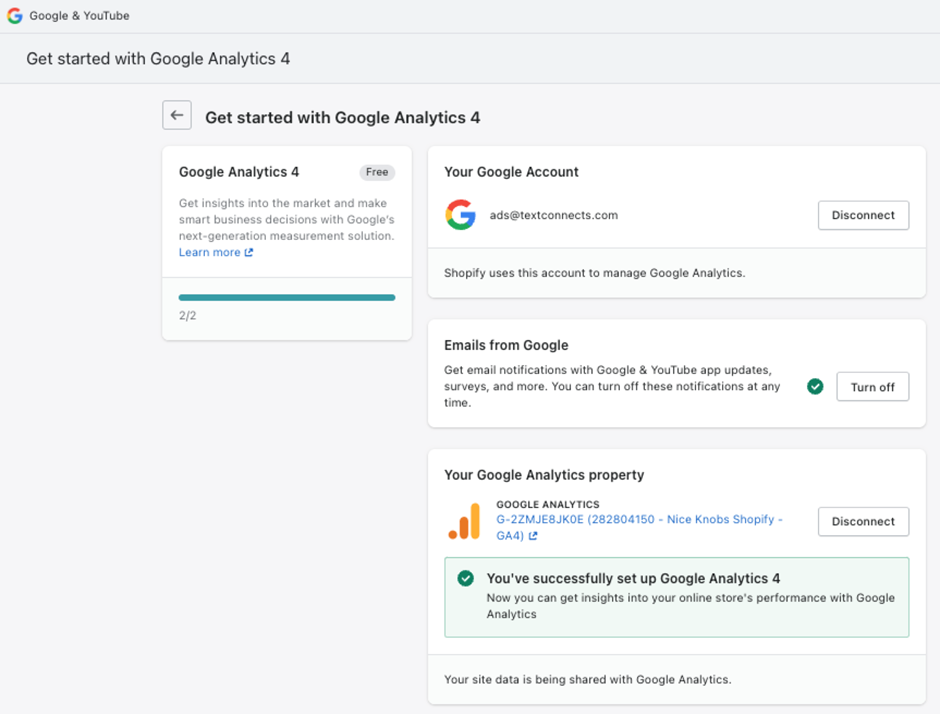Click the successfully set up banner message
Image resolution: width=940 pixels, height=714 pixels.
[632, 578]
